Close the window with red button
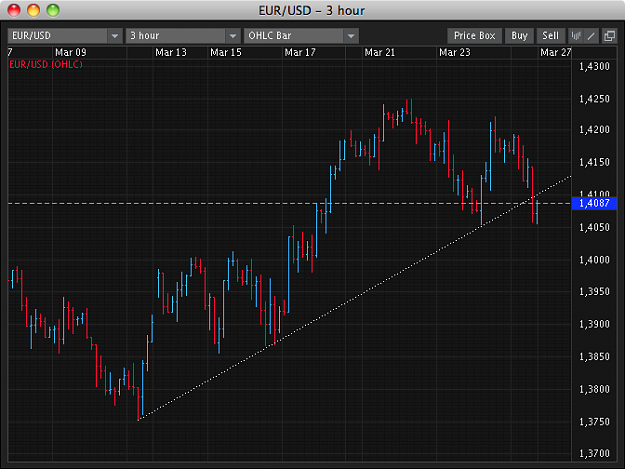Viewport: 625px width, 469px height. point(14,10)
